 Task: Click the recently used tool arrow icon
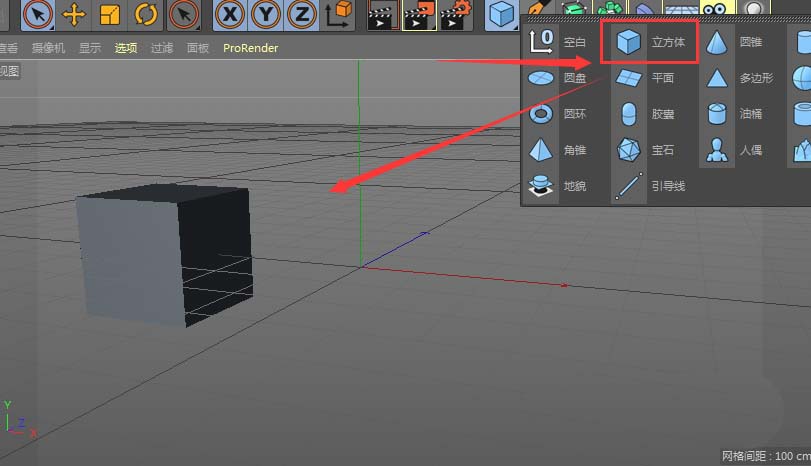(x=184, y=14)
